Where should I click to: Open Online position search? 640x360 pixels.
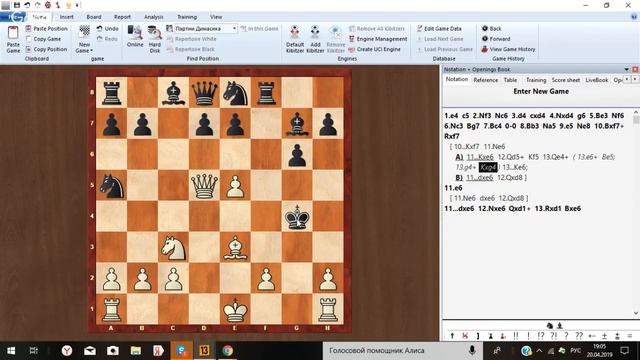pyautogui.click(x=135, y=37)
